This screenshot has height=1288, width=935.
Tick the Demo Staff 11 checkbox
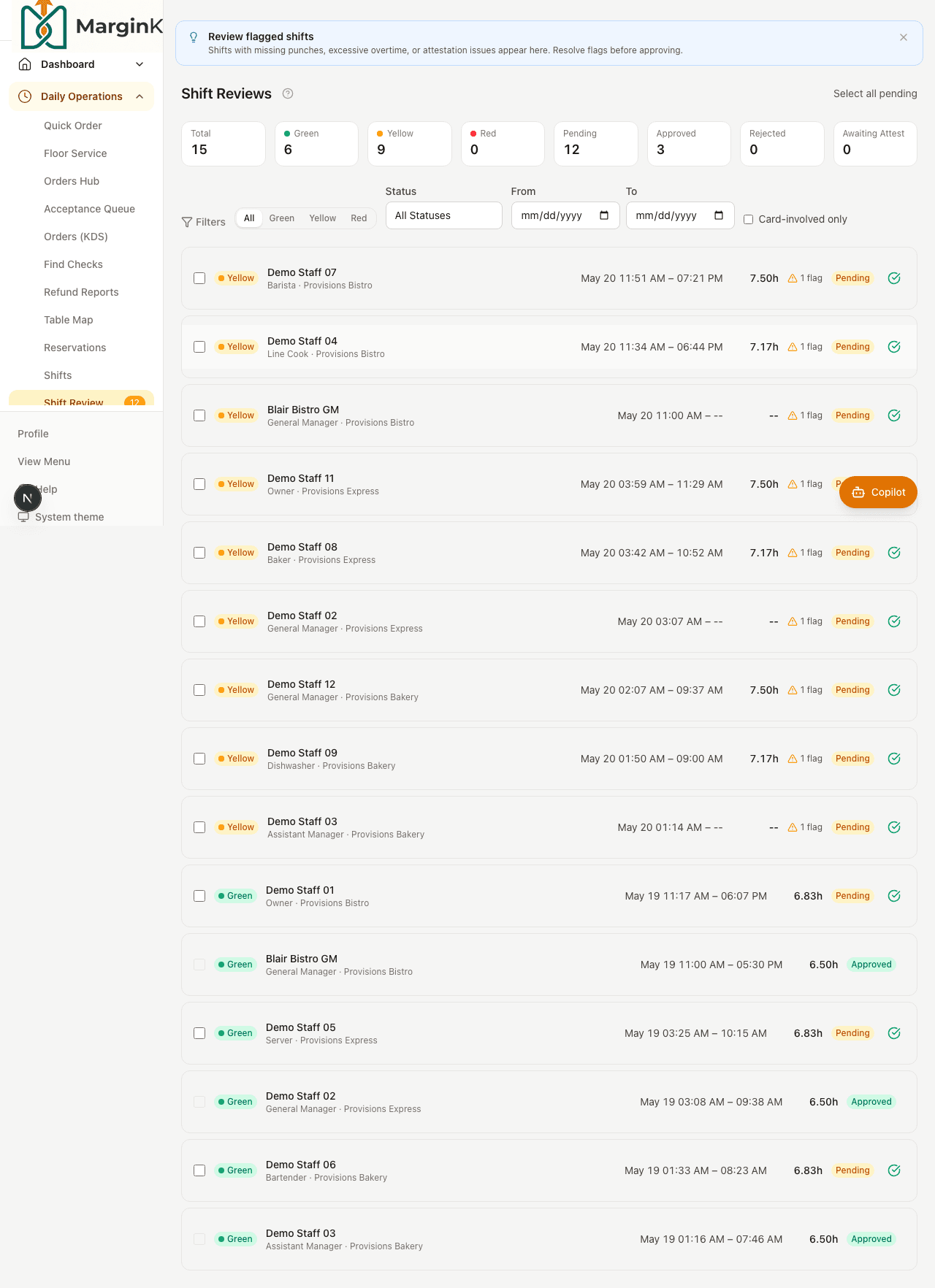[199, 484]
